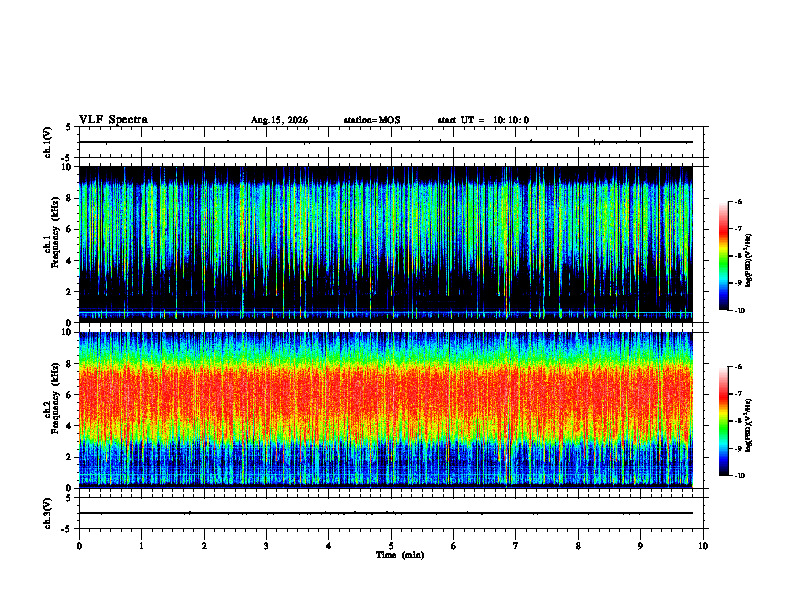
Task: Click the "Time (min)" axis label
Action: coord(400,555)
